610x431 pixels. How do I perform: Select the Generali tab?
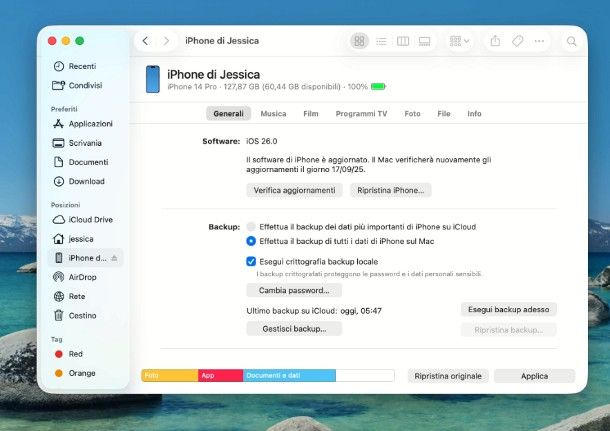coord(228,114)
